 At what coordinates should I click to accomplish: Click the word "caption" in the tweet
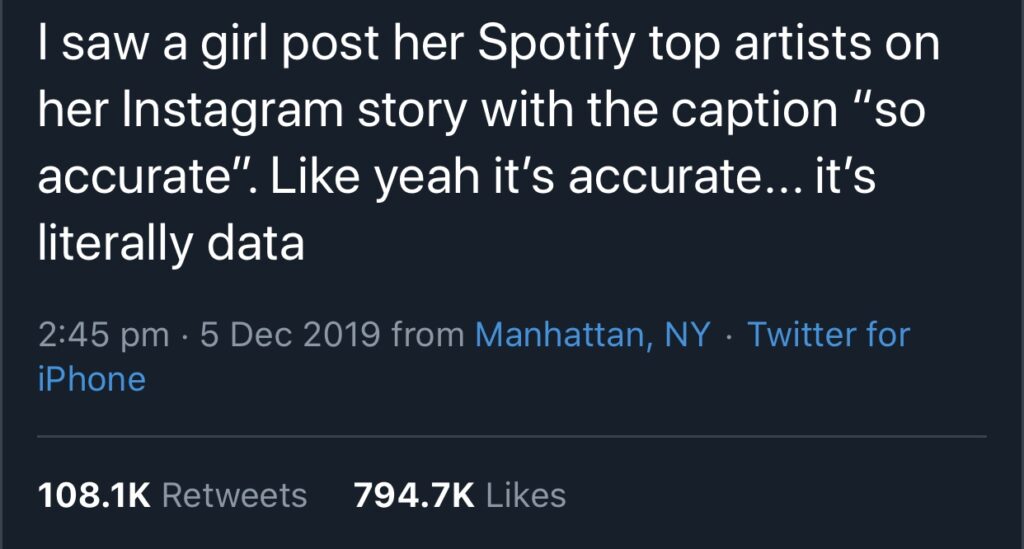(x=754, y=112)
